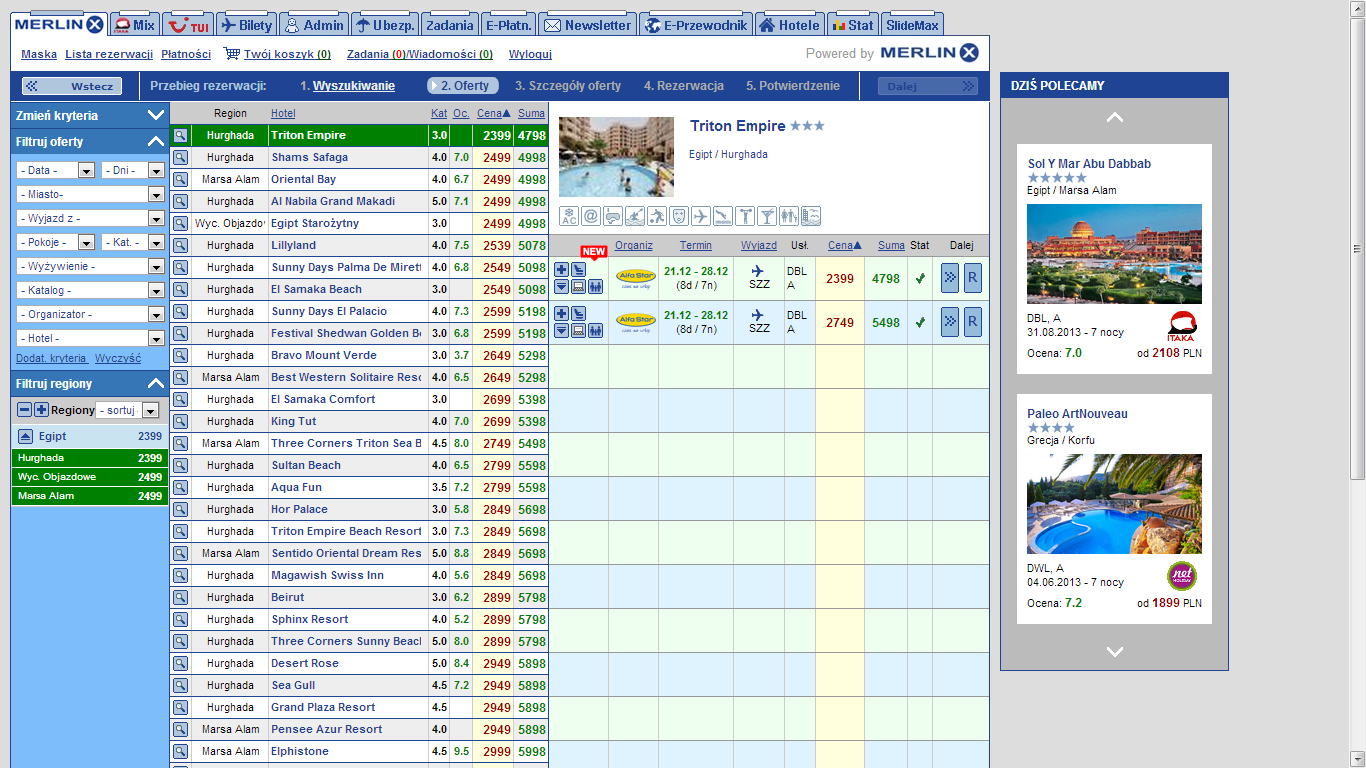1366x768 pixels.
Task: Open Dodat. kryteria link
Action: coord(52,358)
